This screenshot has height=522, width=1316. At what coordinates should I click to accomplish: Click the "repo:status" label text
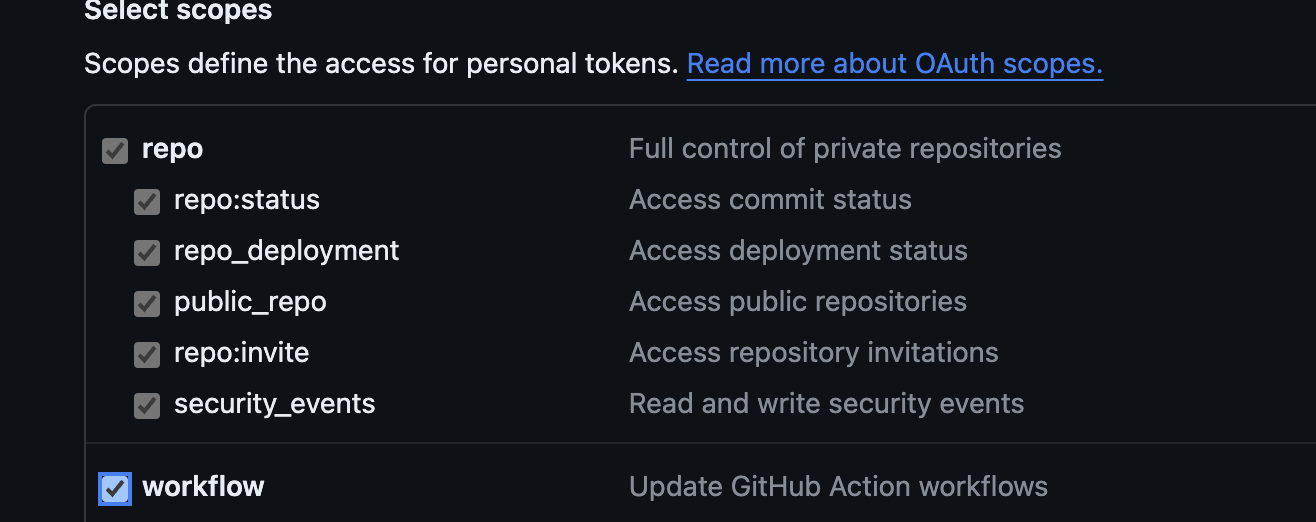coord(246,200)
